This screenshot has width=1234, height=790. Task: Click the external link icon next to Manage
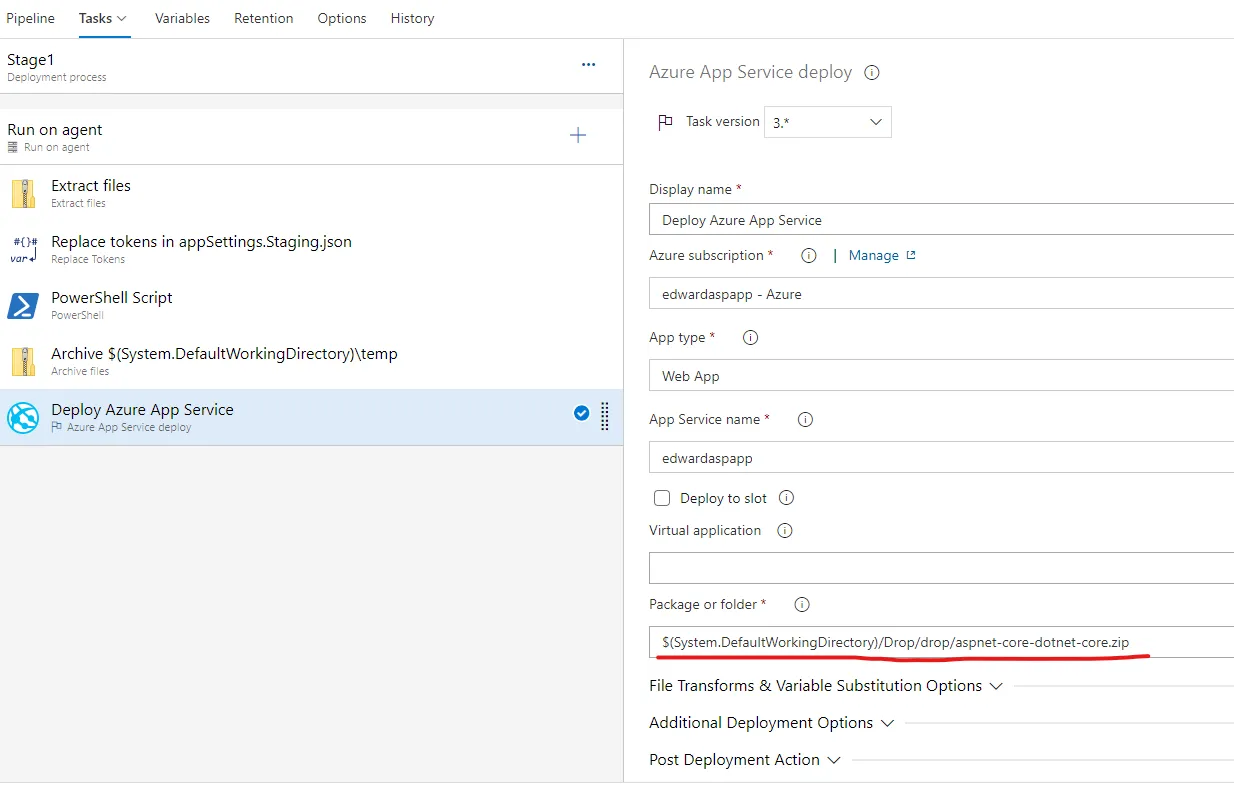click(x=911, y=255)
